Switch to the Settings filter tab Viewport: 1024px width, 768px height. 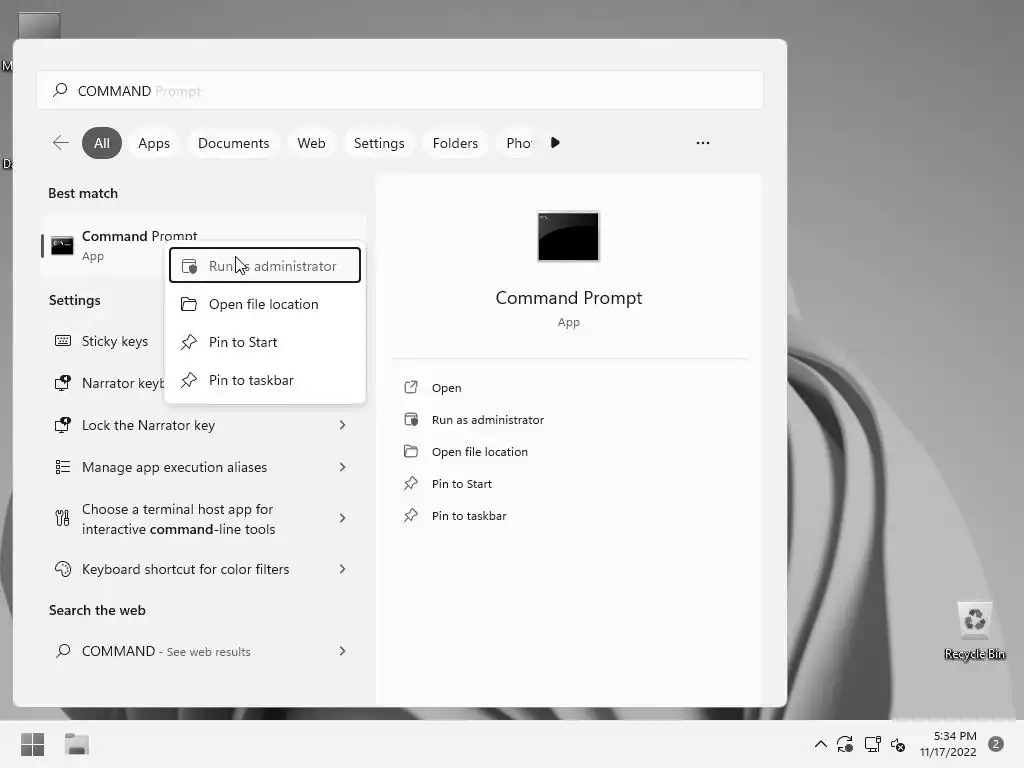tap(379, 143)
